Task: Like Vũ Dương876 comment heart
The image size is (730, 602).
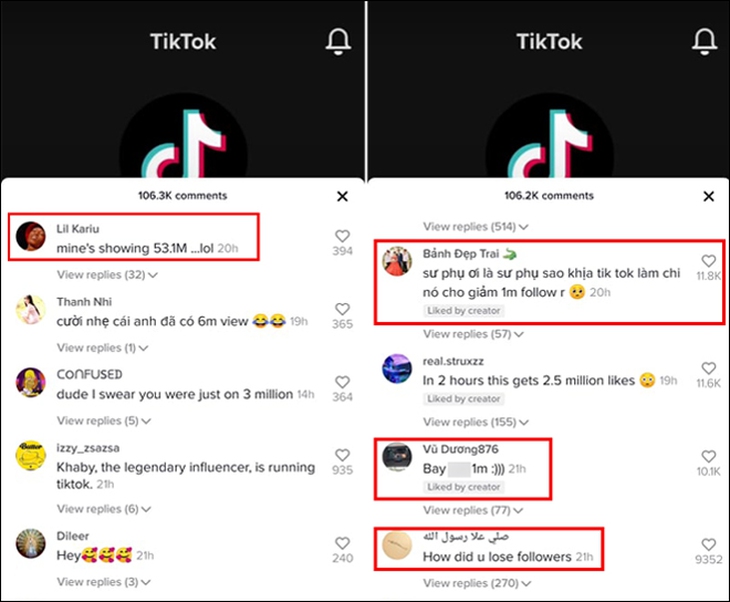Action: pos(709,456)
